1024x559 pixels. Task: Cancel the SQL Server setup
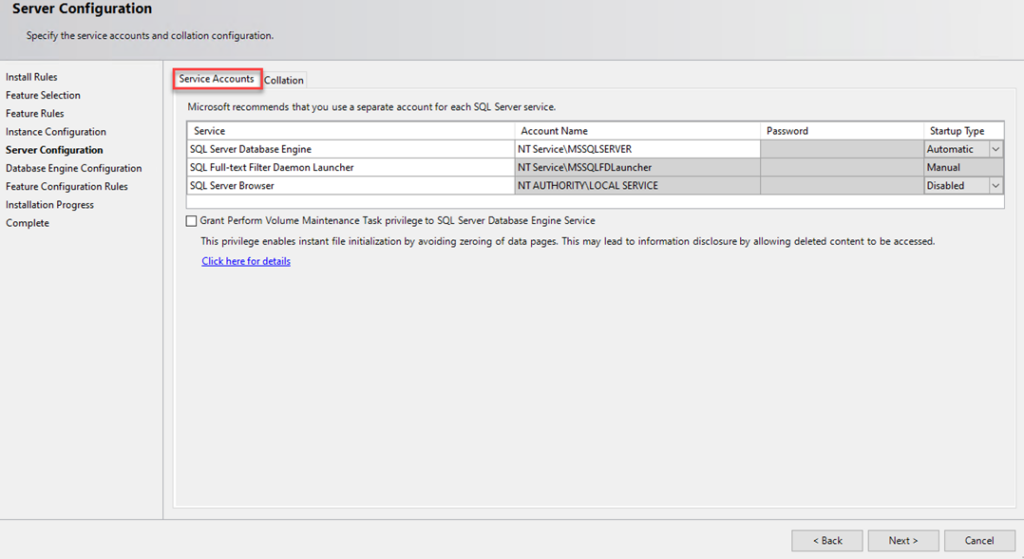980,541
